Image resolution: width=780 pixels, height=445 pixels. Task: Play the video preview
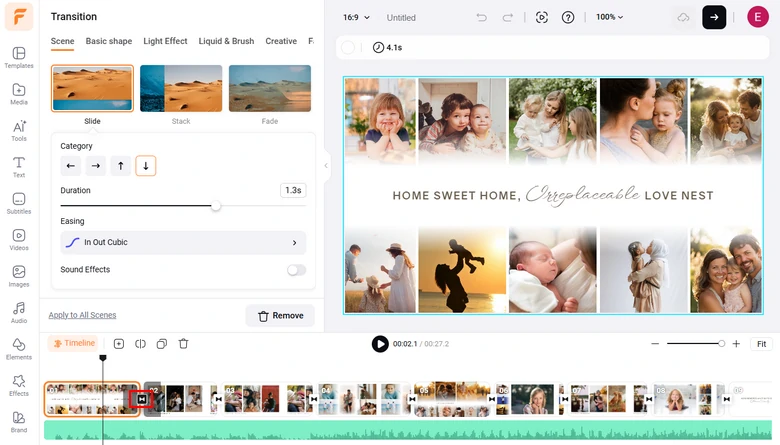click(x=380, y=344)
